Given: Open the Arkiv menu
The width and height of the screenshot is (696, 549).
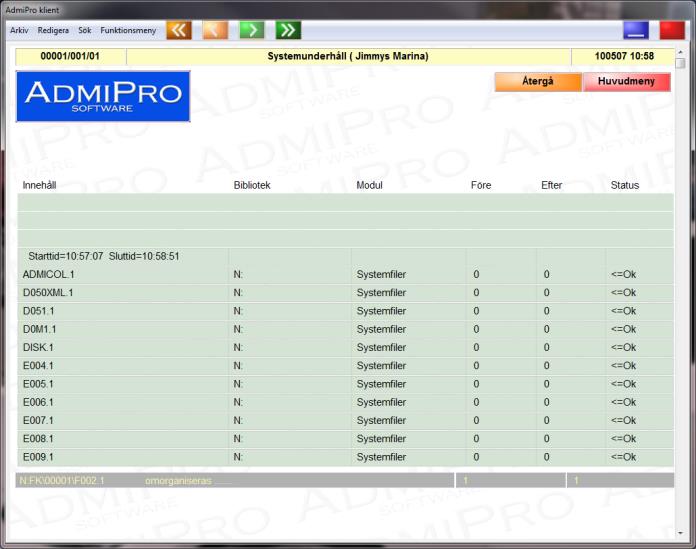Looking at the screenshot, I should [x=19, y=30].
